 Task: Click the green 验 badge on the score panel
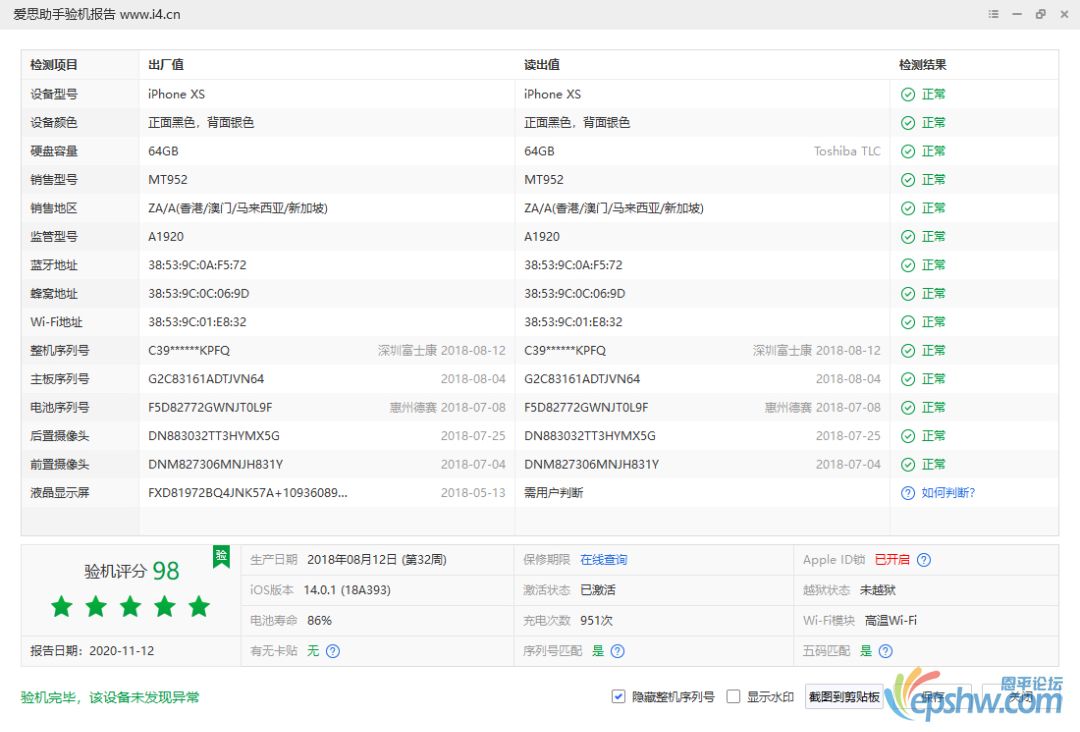(221, 556)
